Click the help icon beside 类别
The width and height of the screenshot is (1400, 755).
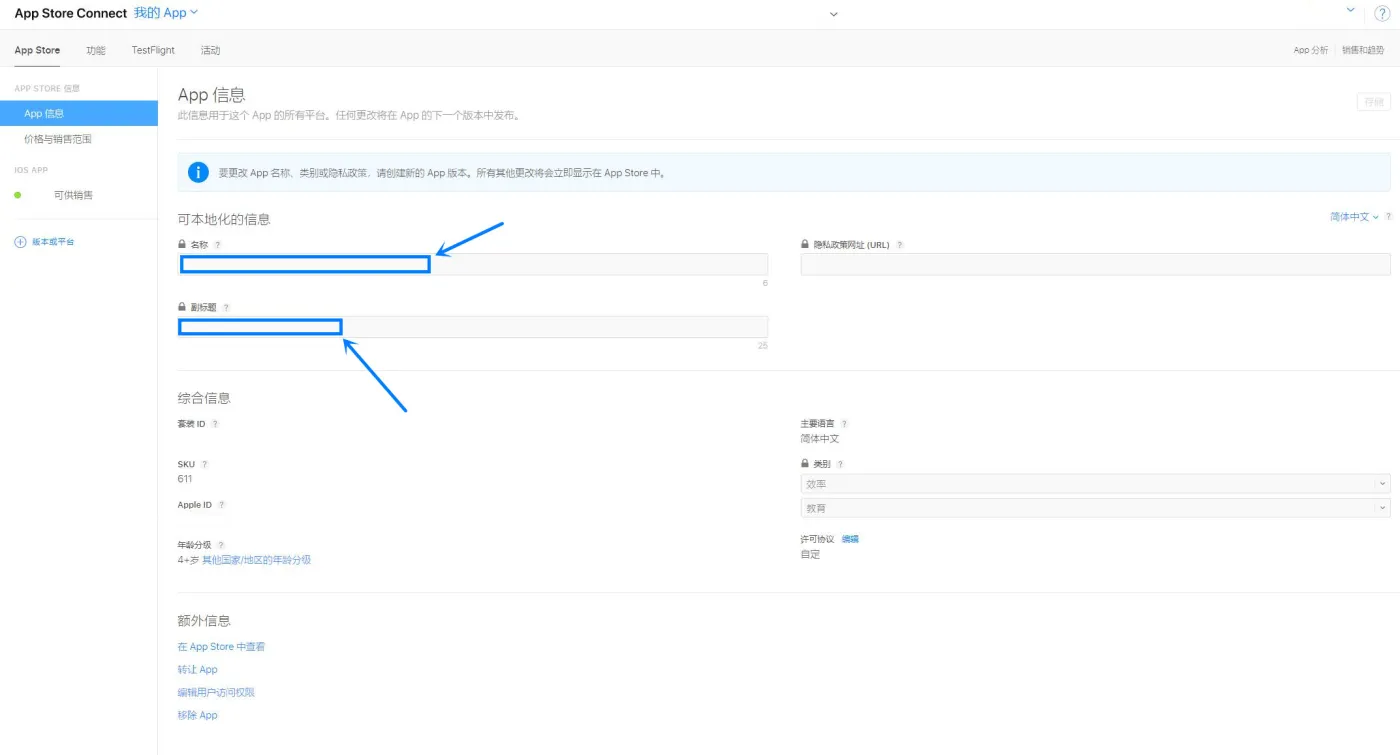coord(840,464)
